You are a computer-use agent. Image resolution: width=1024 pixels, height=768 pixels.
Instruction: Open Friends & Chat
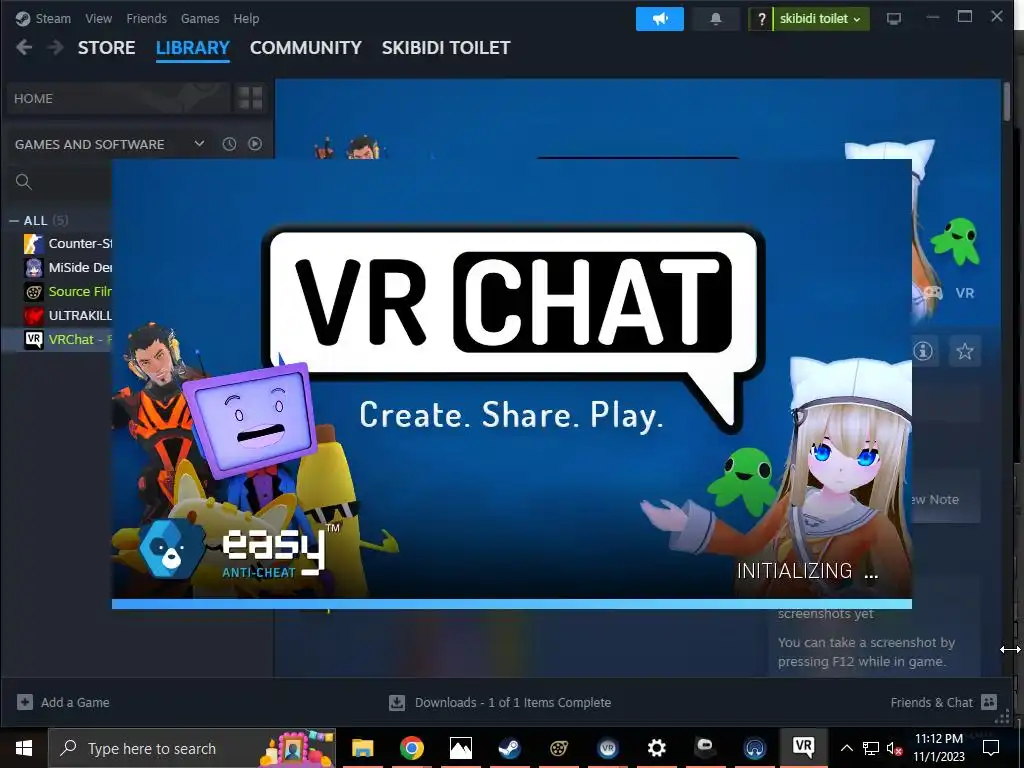[x=943, y=702]
